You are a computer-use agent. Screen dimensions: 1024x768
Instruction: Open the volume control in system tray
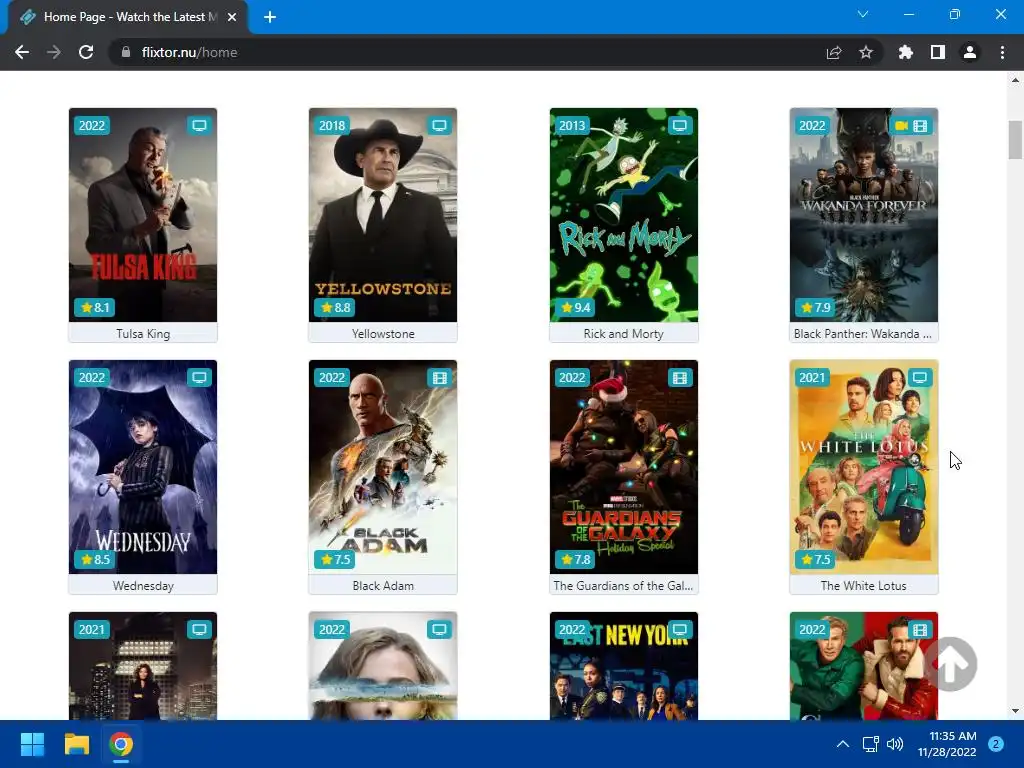(x=895, y=744)
